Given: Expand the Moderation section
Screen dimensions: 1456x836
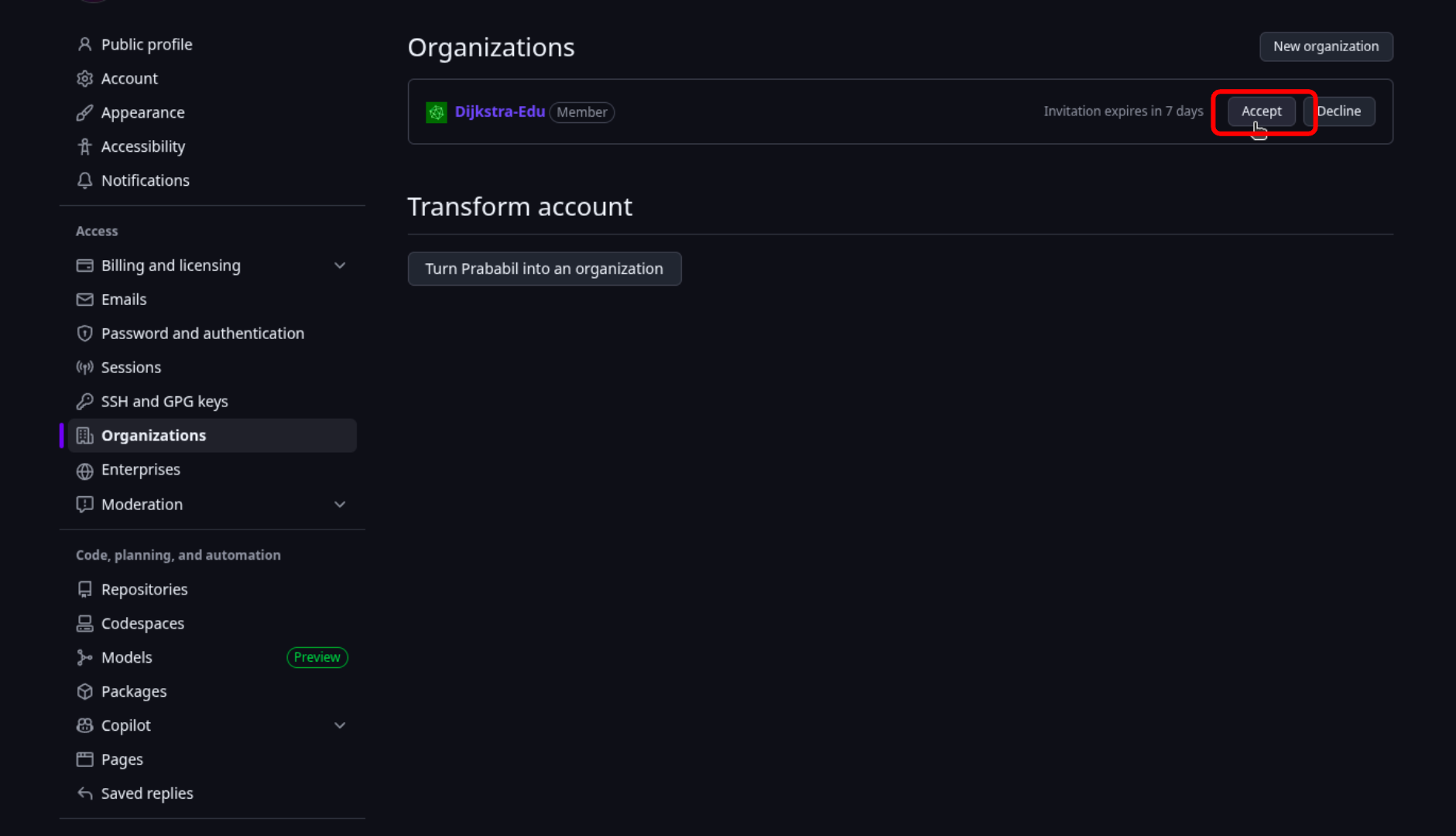Looking at the screenshot, I should [x=340, y=504].
